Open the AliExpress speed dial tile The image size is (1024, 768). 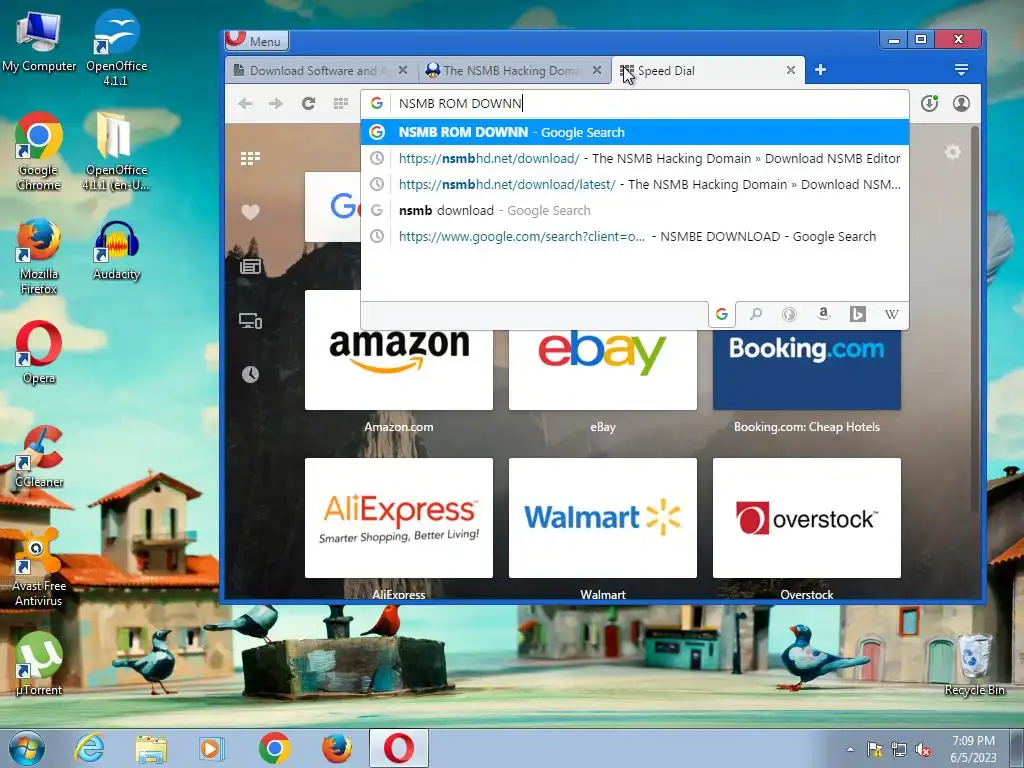(x=399, y=518)
